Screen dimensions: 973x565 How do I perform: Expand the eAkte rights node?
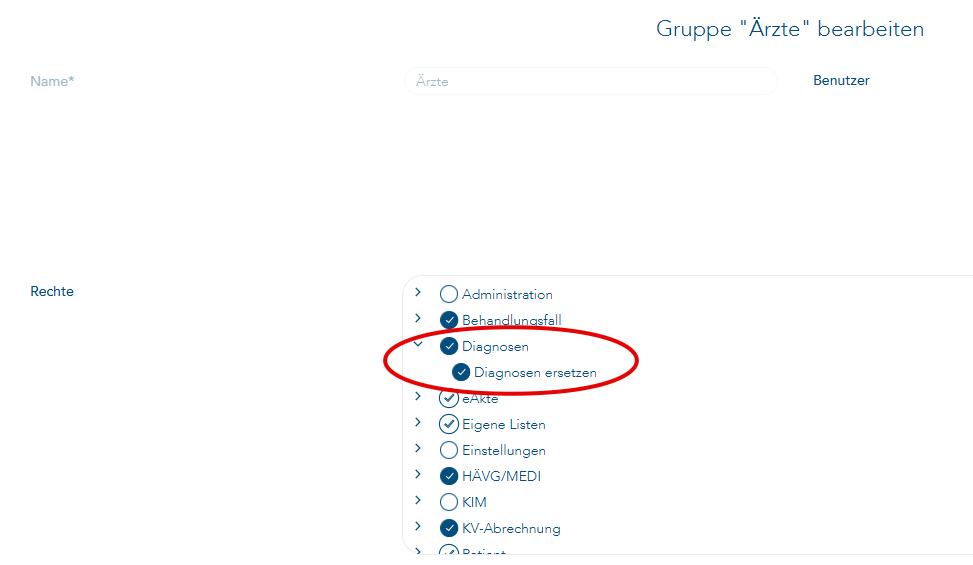coord(418,398)
